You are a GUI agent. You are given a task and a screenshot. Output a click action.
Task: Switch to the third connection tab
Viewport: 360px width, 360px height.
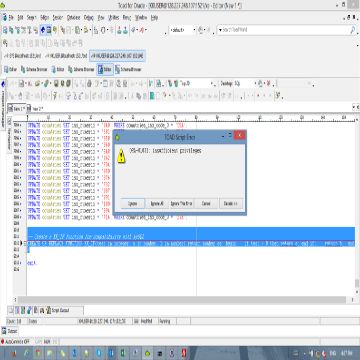(x=117, y=55)
